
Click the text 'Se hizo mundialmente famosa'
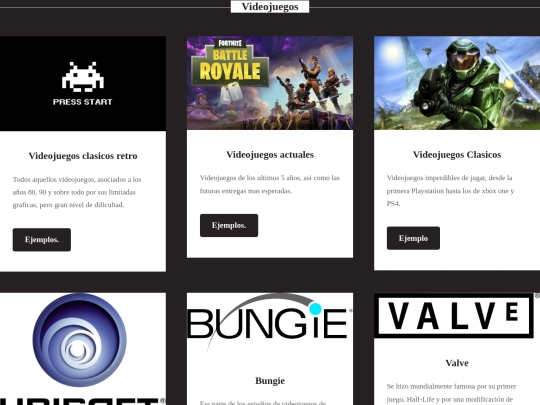click(451, 393)
